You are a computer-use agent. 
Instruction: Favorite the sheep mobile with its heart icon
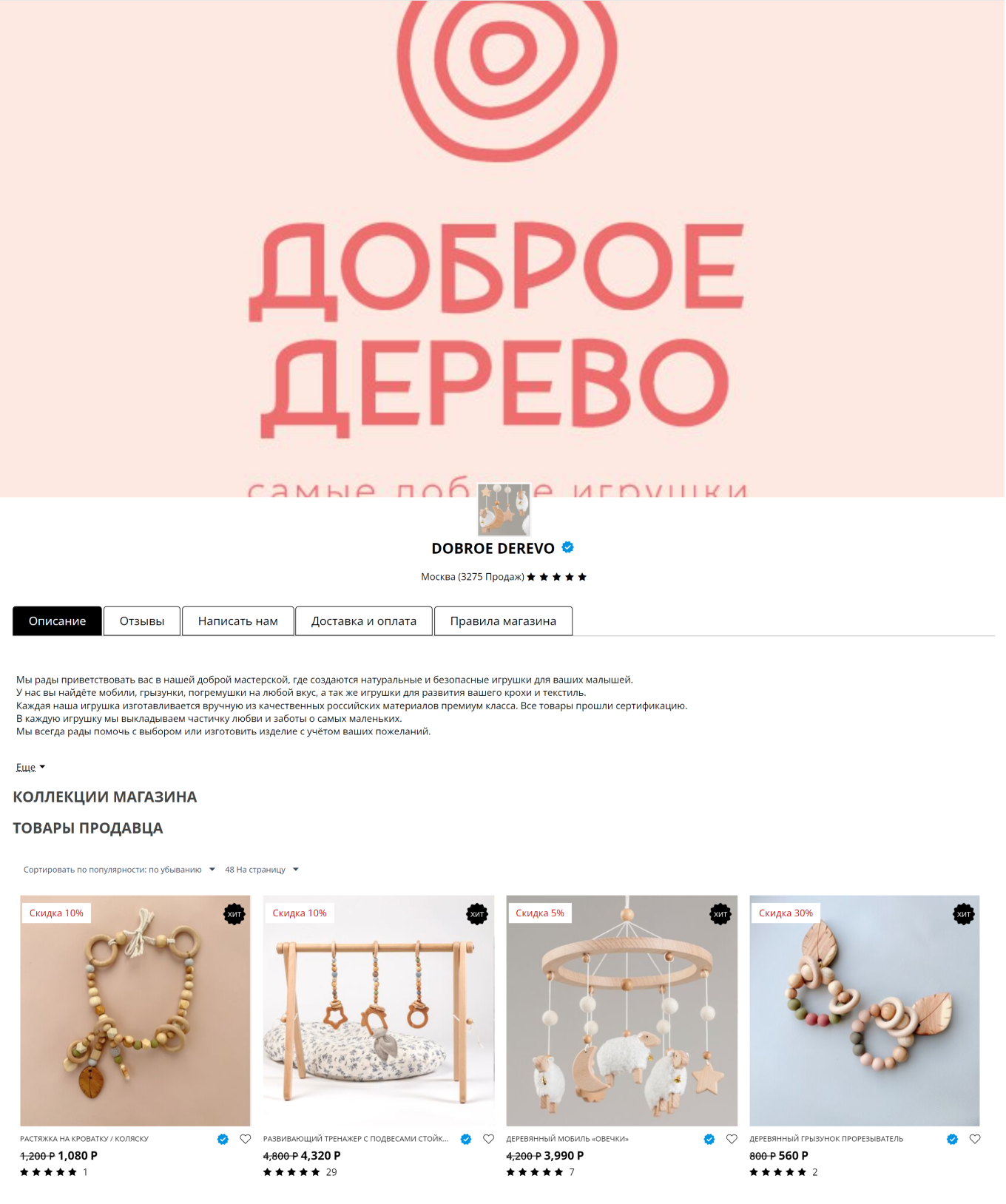(732, 1139)
